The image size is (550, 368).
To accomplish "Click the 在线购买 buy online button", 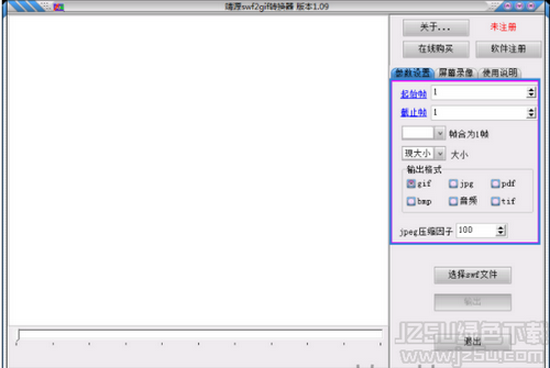I will click(436, 49).
